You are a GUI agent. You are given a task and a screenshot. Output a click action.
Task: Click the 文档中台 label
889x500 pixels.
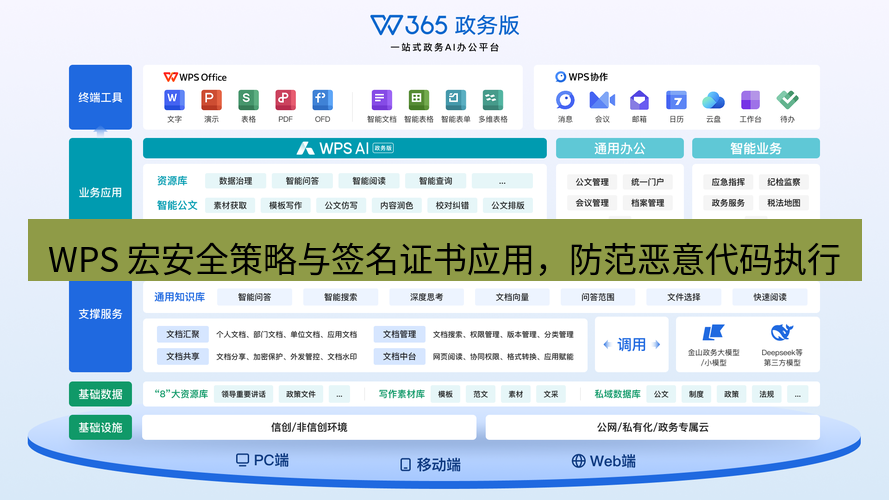399,357
